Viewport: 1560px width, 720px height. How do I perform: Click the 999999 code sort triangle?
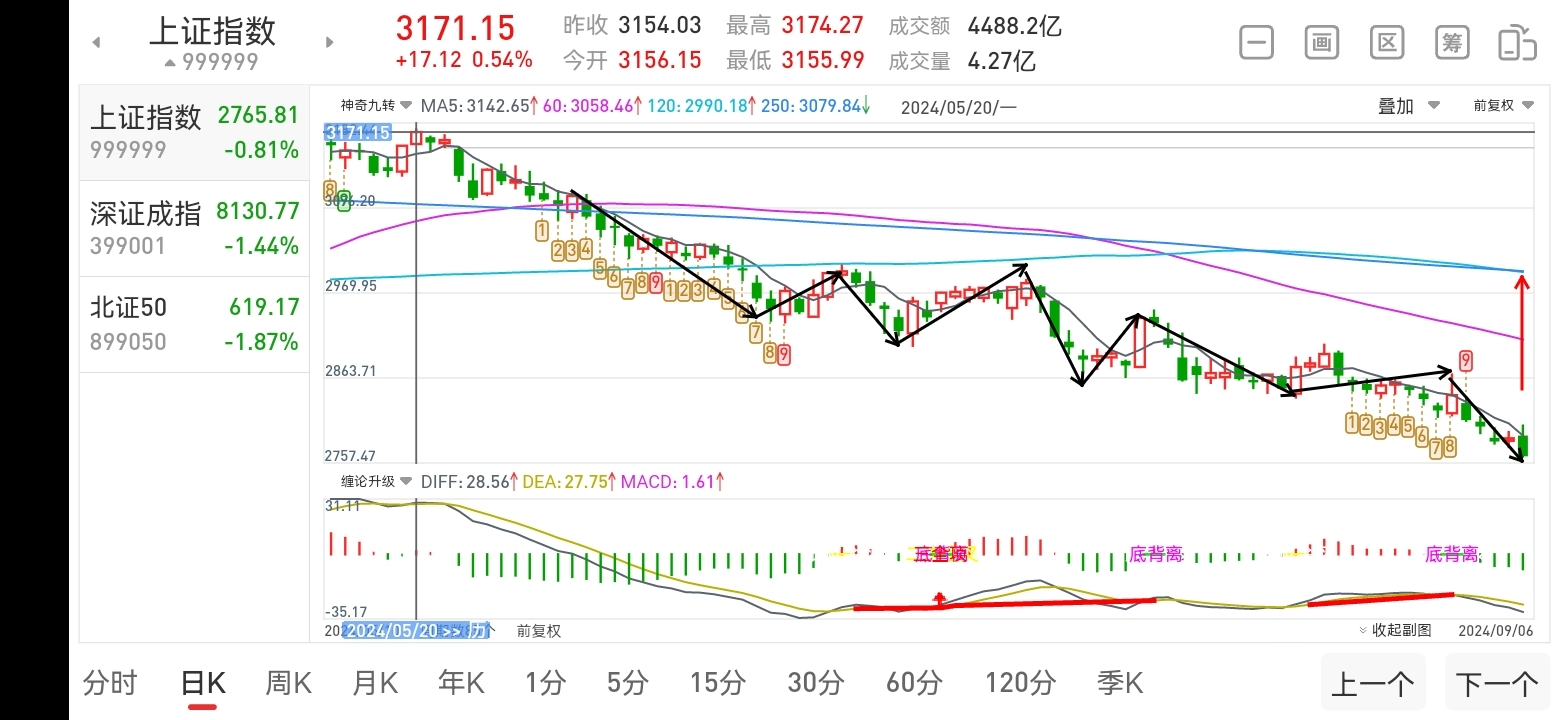[x=171, y=63]
